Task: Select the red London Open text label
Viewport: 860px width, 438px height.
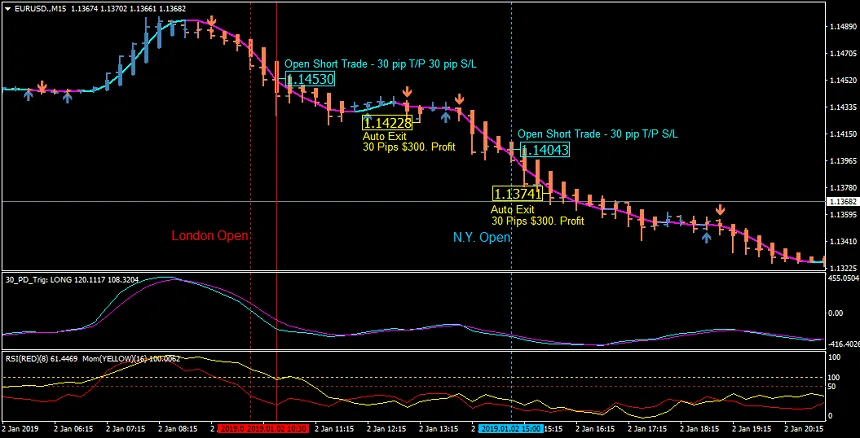Action: pyautogui.click(x=210, y=237)
